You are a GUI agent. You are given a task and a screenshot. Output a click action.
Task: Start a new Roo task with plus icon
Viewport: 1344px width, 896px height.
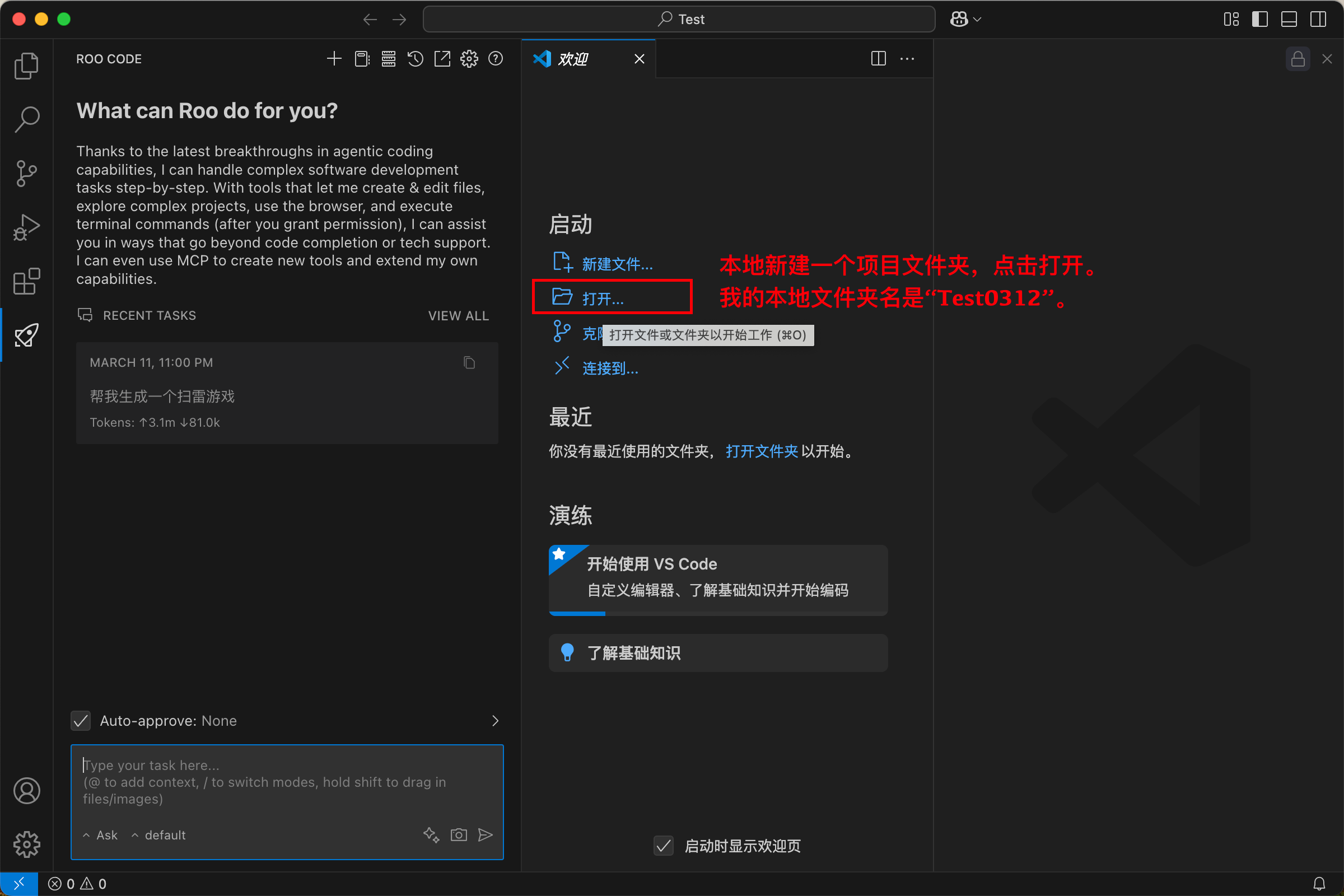click(x=334, y=59)
